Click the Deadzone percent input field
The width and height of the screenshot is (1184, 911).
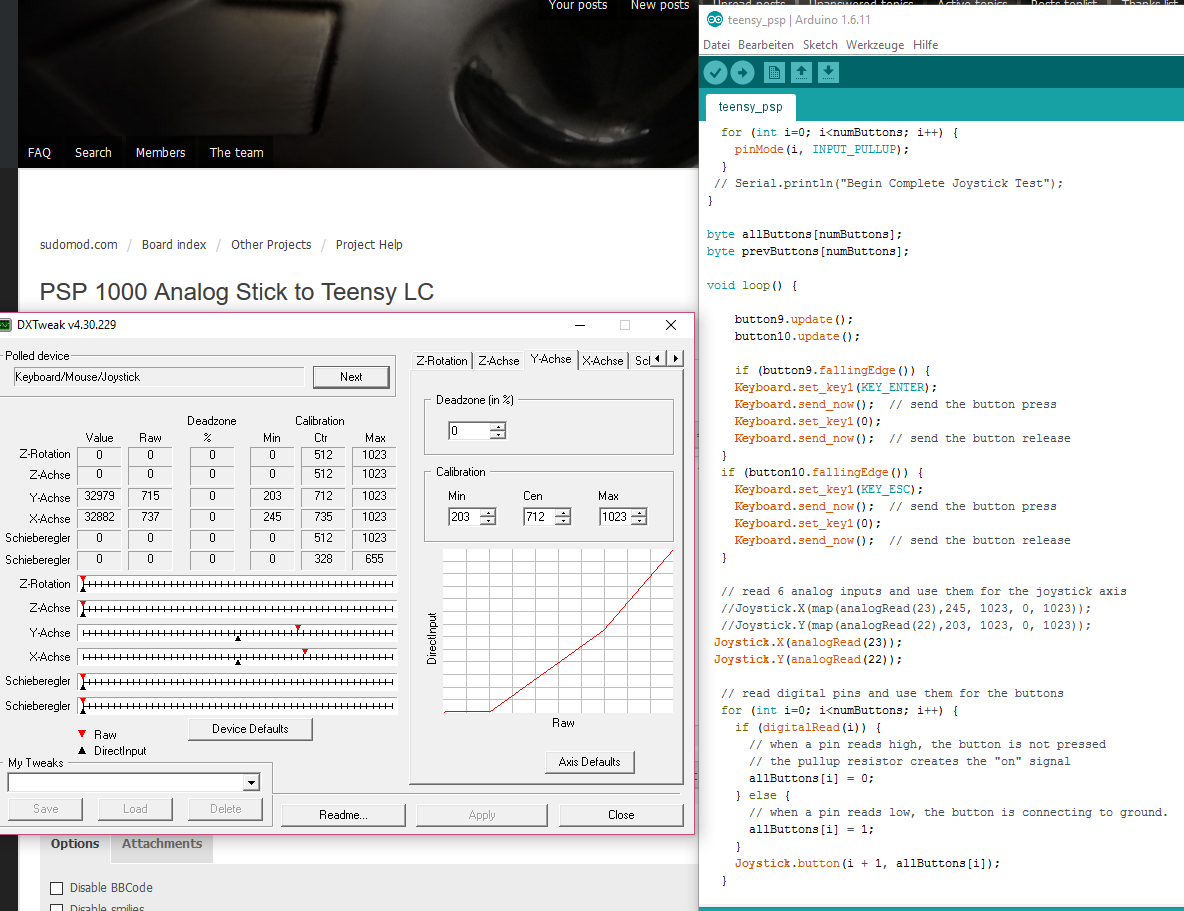tap(469, 431)
